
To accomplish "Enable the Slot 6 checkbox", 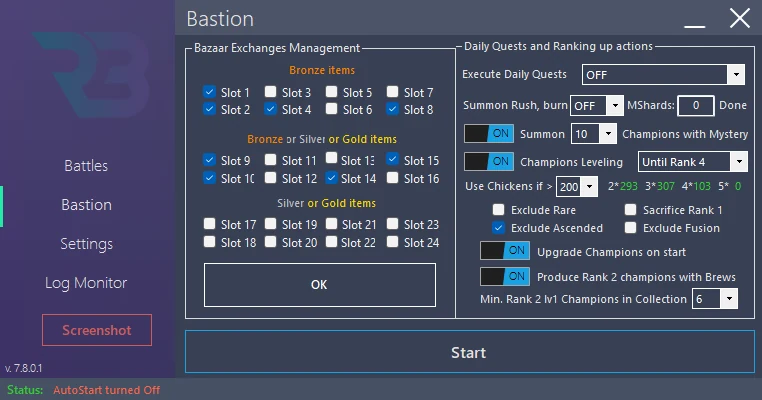I will coord(331,109).
